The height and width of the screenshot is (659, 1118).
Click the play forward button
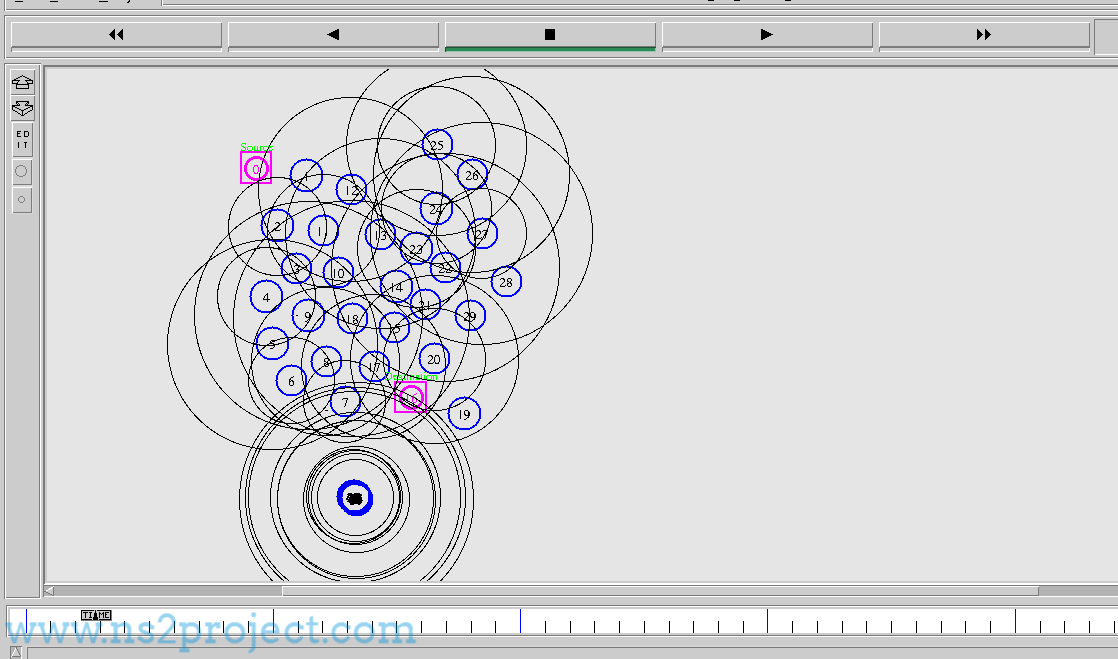coord(767,35)
